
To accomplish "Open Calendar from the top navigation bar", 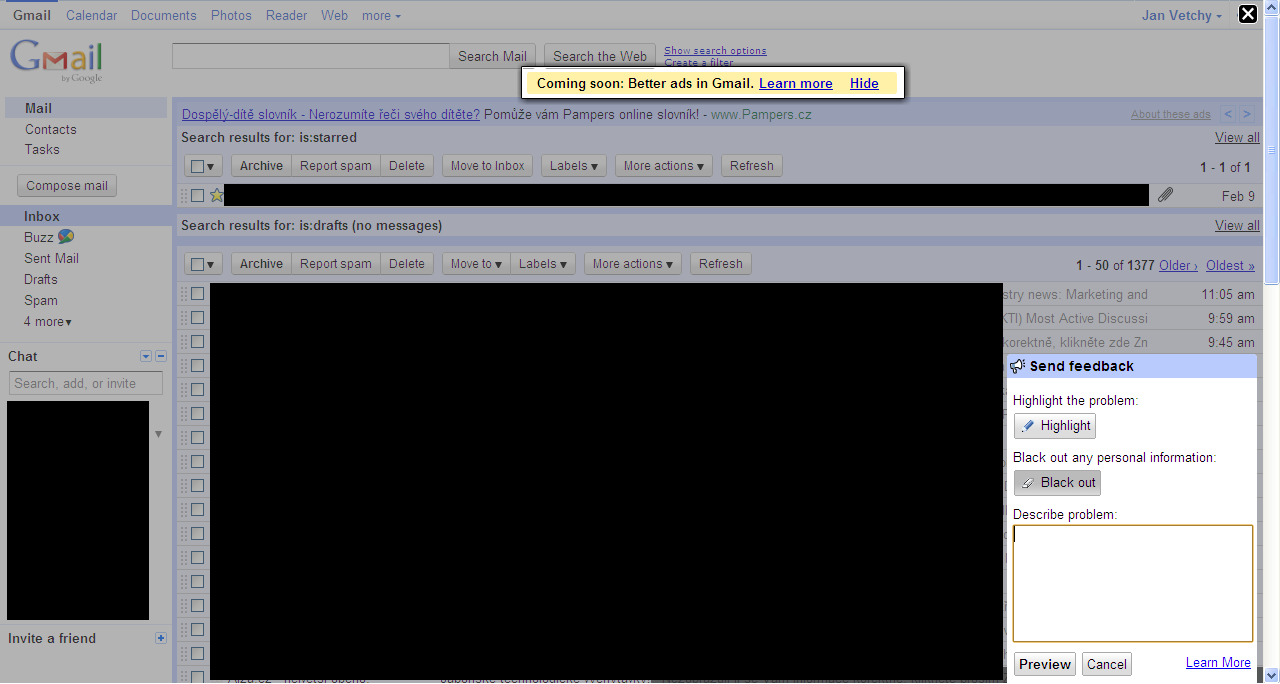I will [x=91, y=15].
